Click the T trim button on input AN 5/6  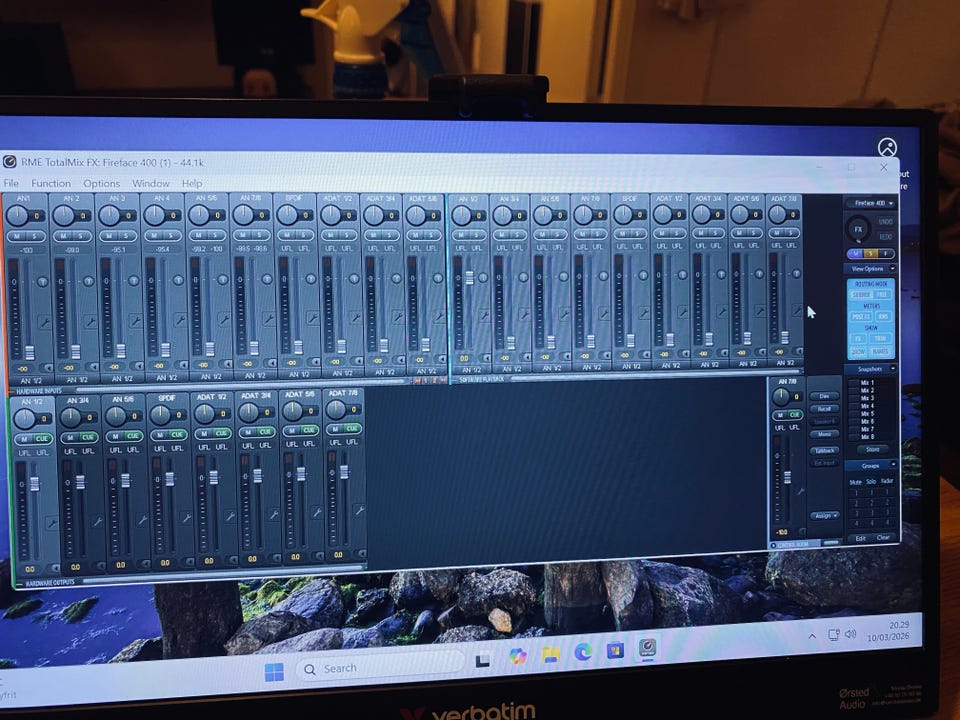[x=222, y=280]
